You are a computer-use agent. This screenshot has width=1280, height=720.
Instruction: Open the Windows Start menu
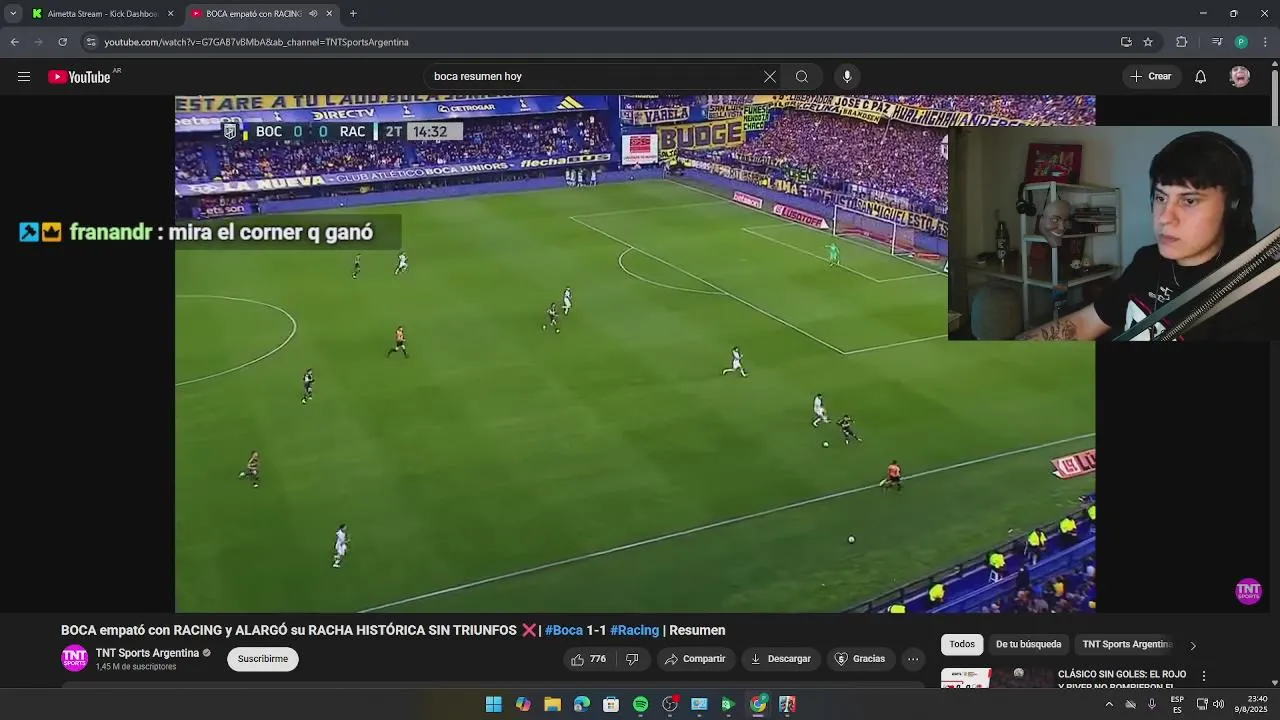[x=493, y=704]
